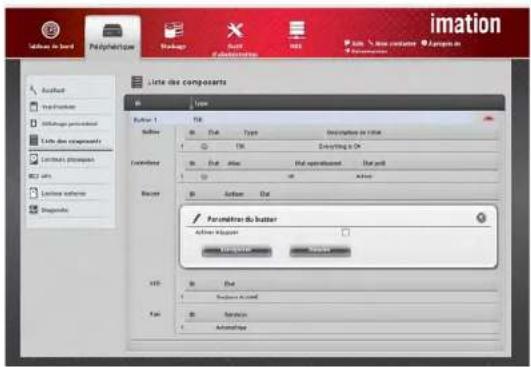Tick the Activer le buzzer checkbox

pyautogui.click(x=345, y=233)
